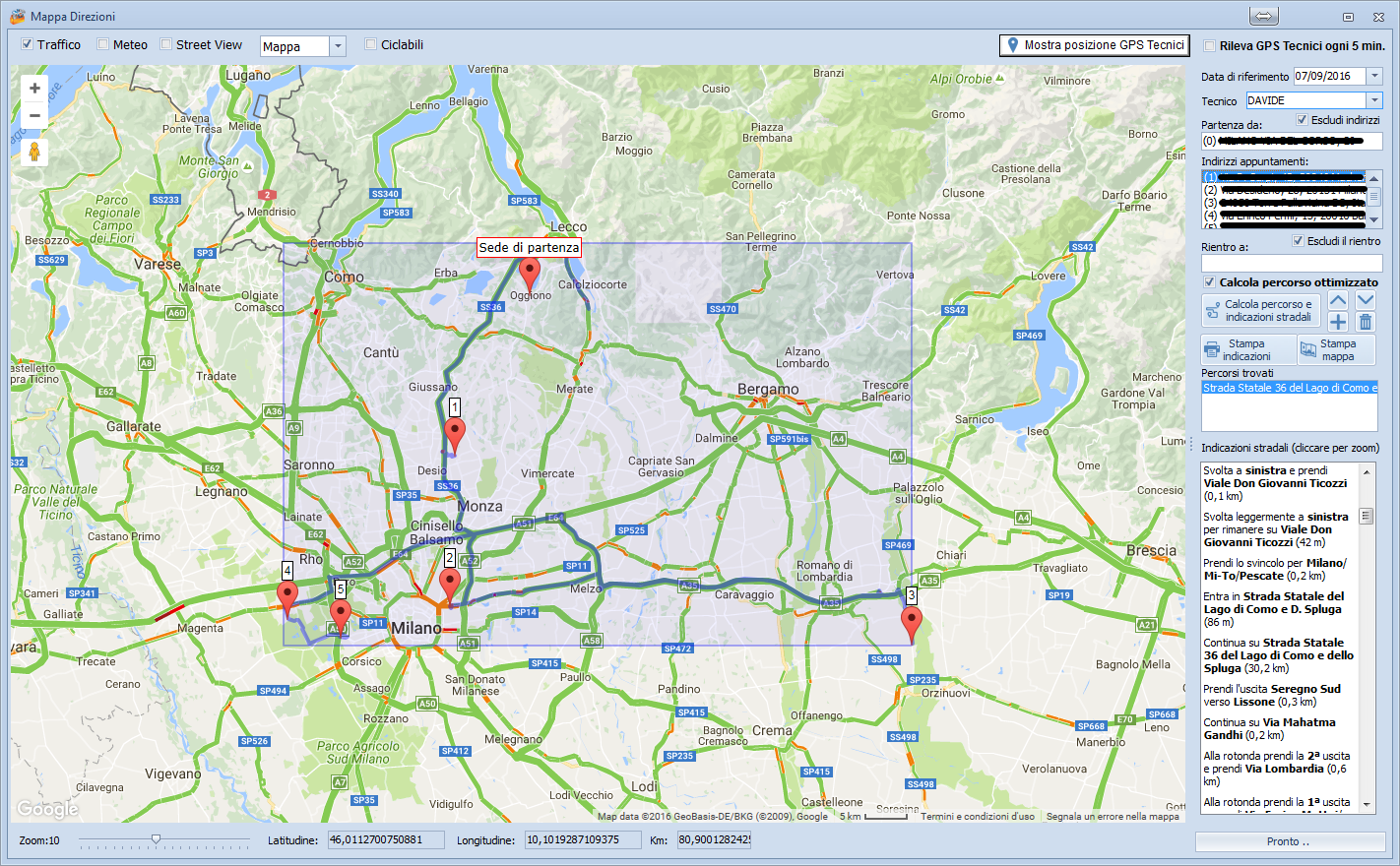This screenshot has width=1400, height=866.
Task: Delete selected address with trash icon
Action: pyautogui.click(x=1366, y=322)
